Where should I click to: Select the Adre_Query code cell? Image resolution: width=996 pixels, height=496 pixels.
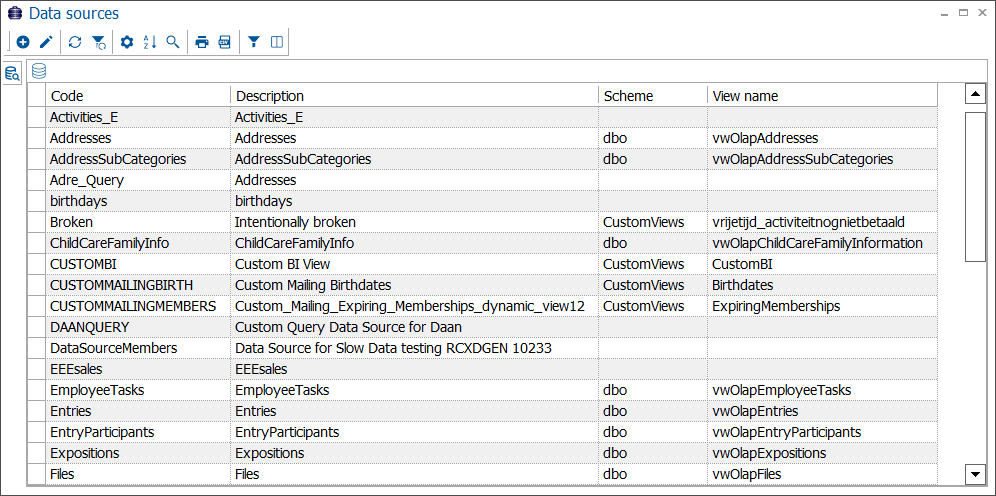(138, 180)
